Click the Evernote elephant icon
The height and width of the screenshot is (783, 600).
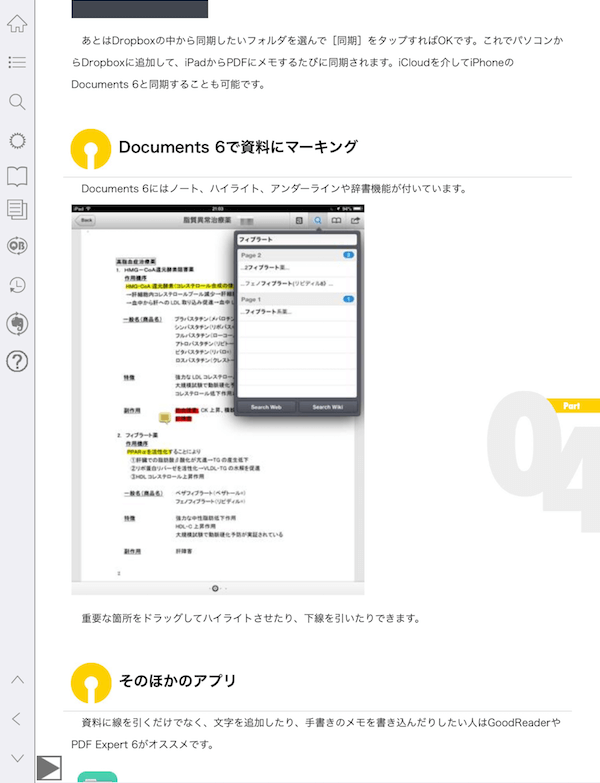[17, 324]
